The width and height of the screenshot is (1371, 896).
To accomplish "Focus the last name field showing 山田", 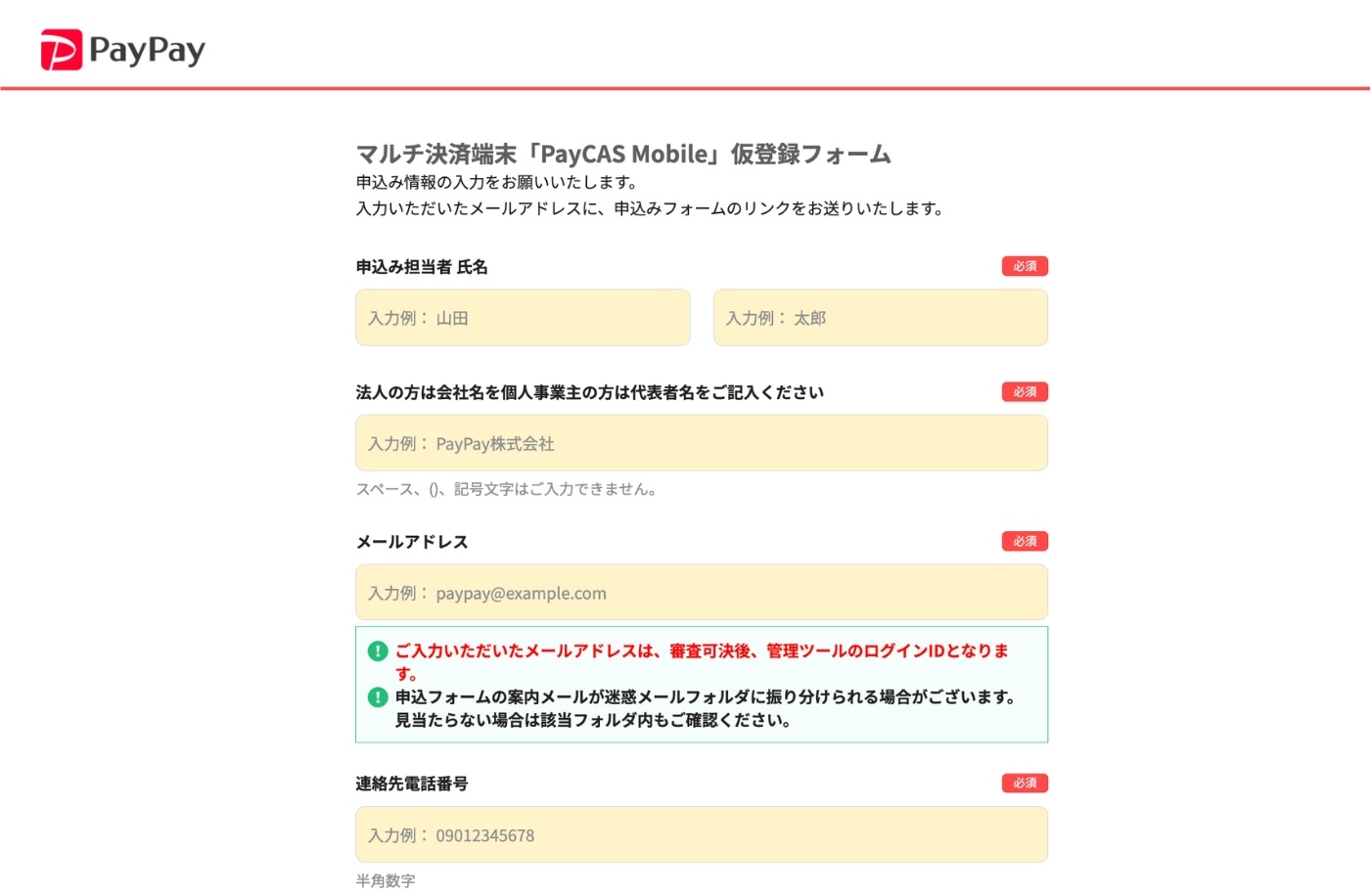I will (523, 318).
